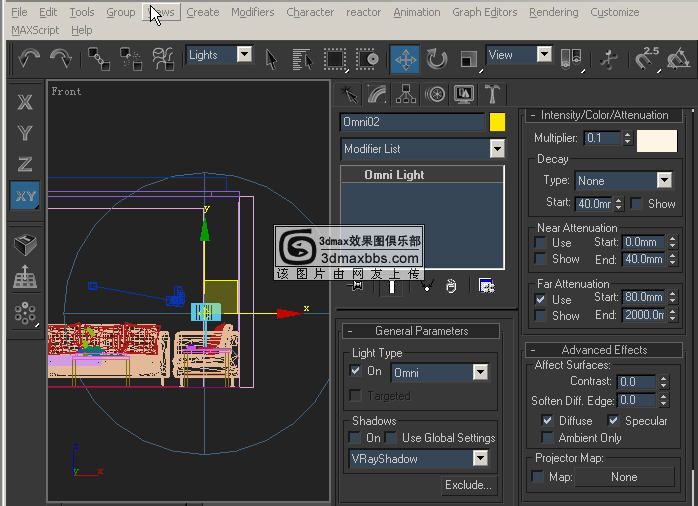698x506 pixels.
Task: Toggle Window/Crossing selection mode icon
Action: tap(367, 59)
